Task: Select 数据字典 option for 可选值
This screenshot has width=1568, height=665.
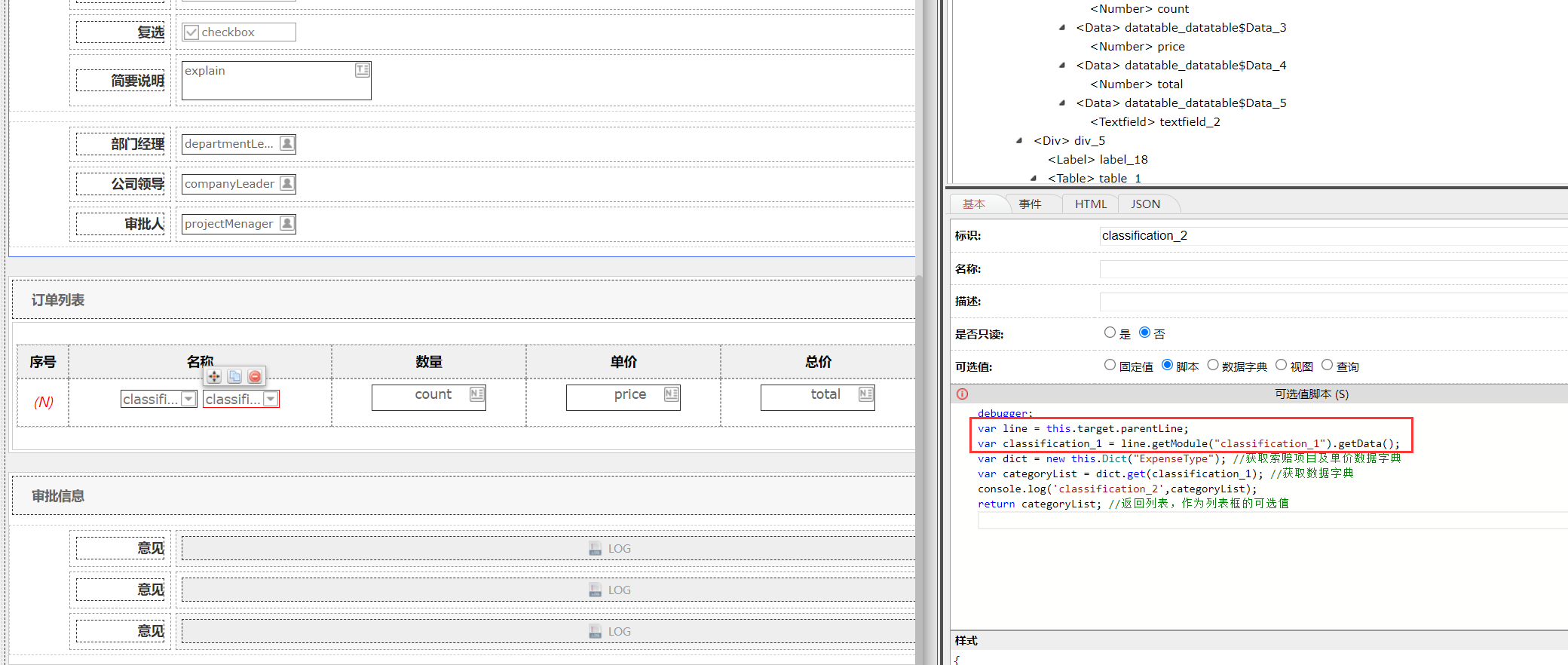Action: tap(1212, 365)
